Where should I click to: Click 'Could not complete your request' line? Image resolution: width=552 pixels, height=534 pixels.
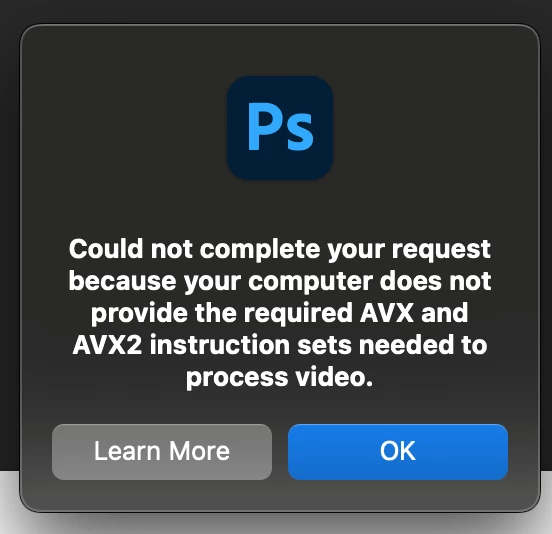pyautogui.click(x=280, y=249)
